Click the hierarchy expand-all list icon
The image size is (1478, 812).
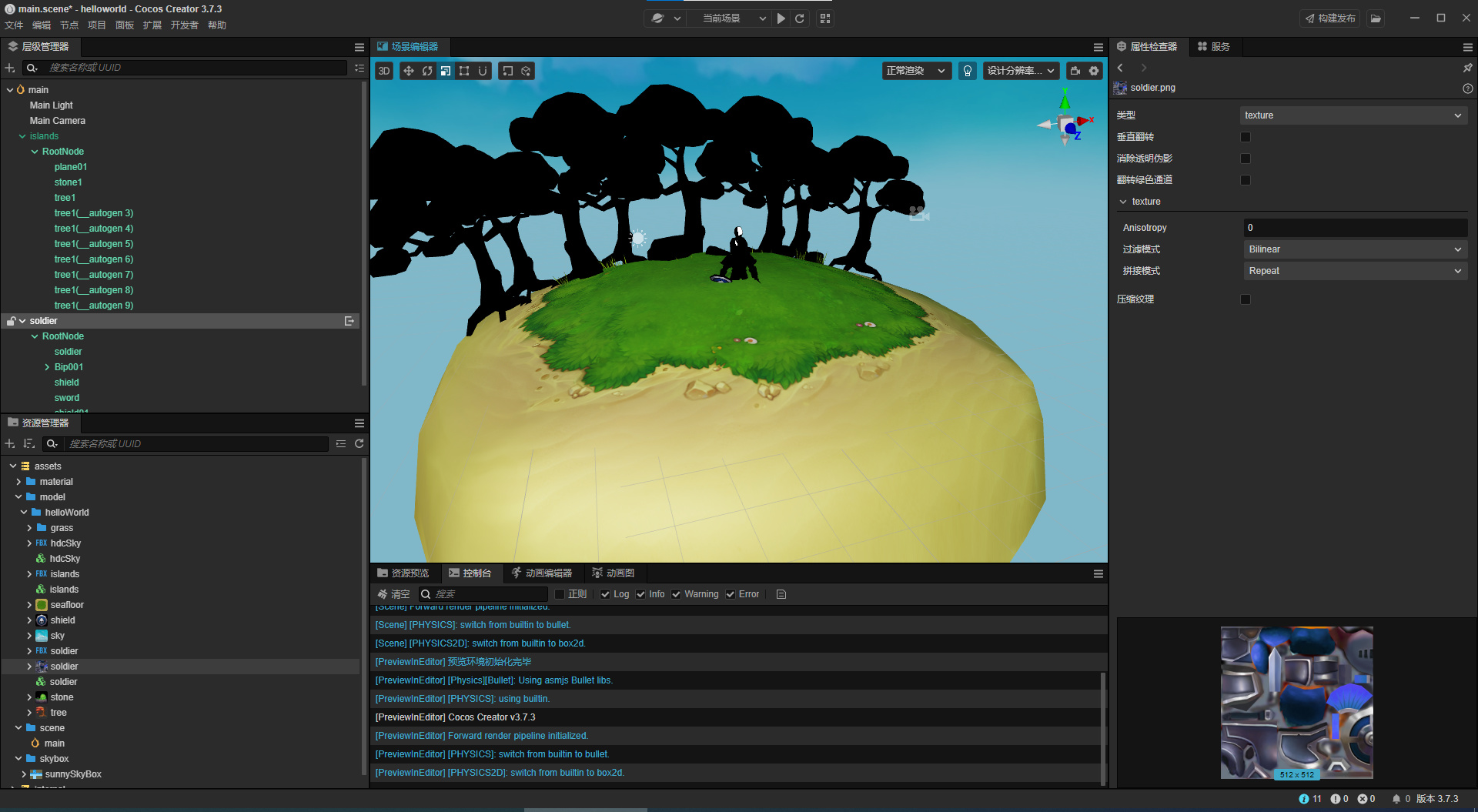coord(359,68)
